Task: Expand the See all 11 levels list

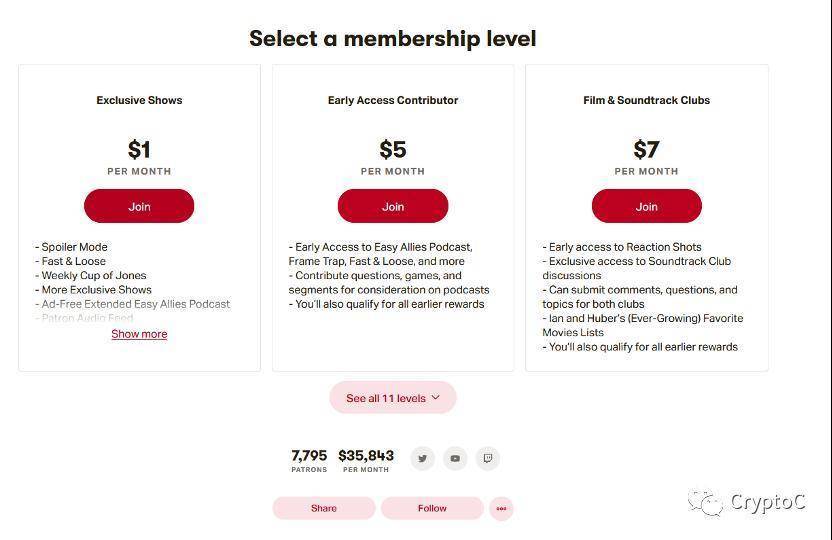Action: [x=393, y=398]
